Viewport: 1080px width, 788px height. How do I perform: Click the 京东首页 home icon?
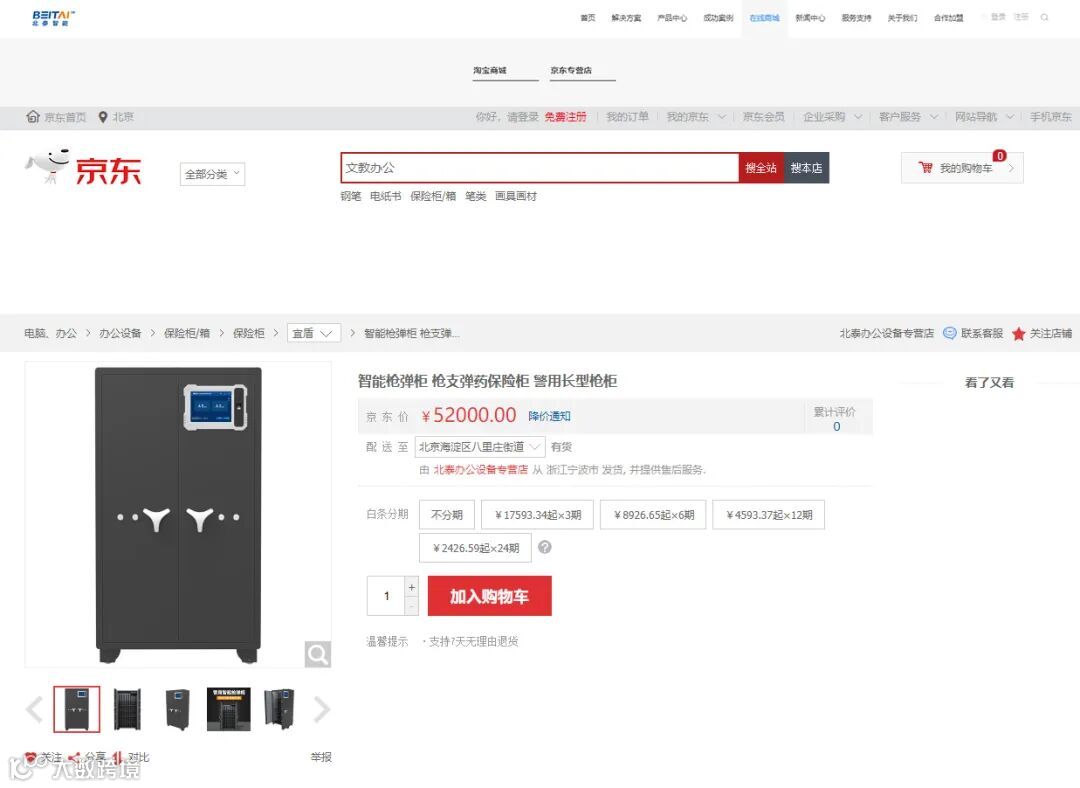pos(32,116)
